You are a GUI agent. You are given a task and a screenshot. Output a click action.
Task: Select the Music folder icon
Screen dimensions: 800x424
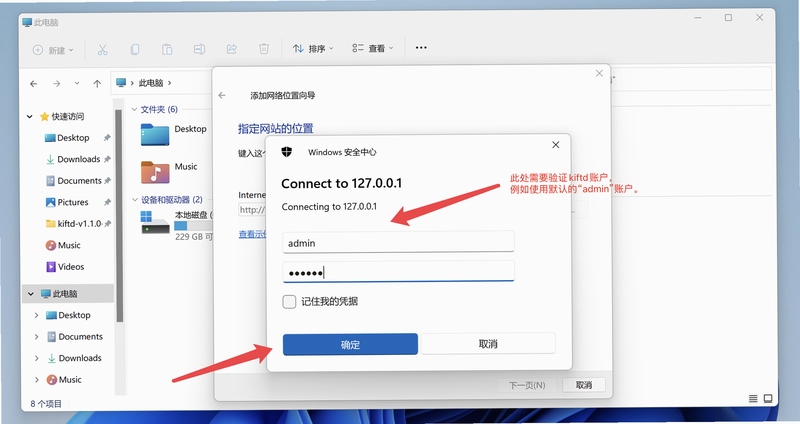tap(155, 172)
